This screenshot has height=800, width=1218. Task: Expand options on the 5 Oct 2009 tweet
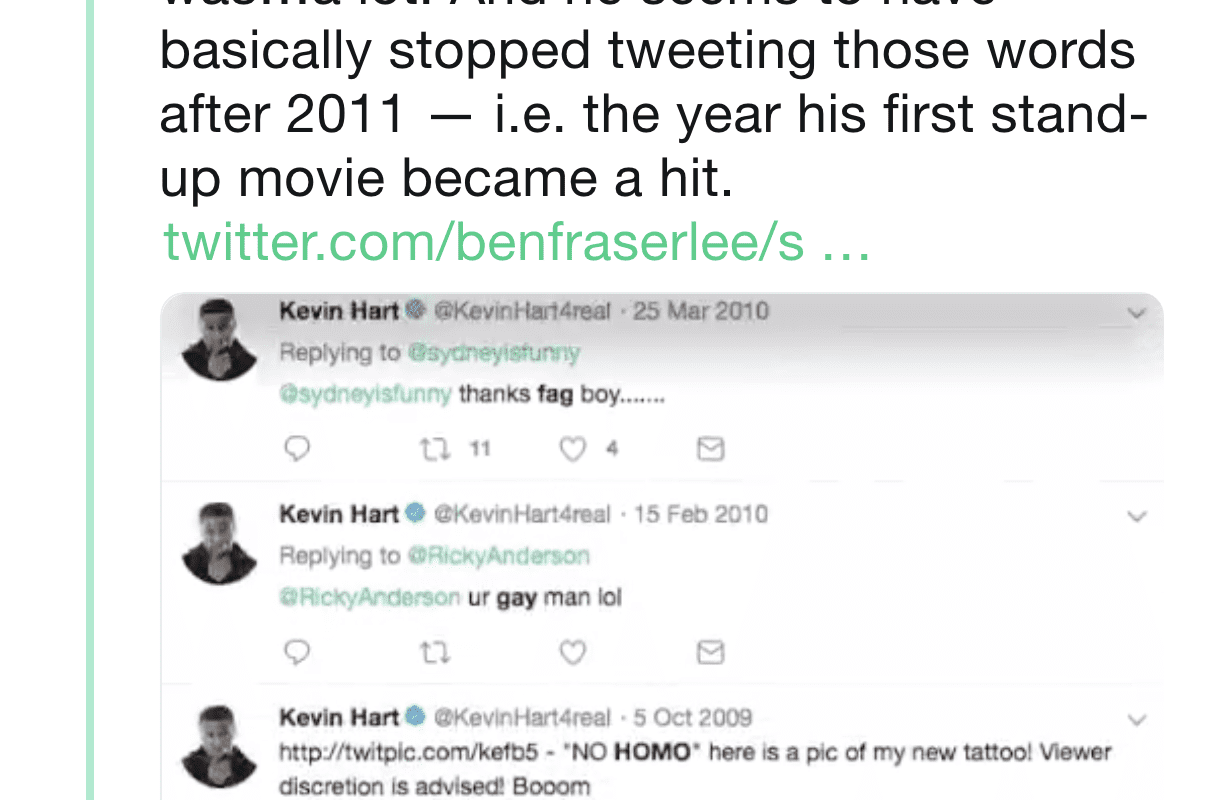click(x=1136, y=719)
